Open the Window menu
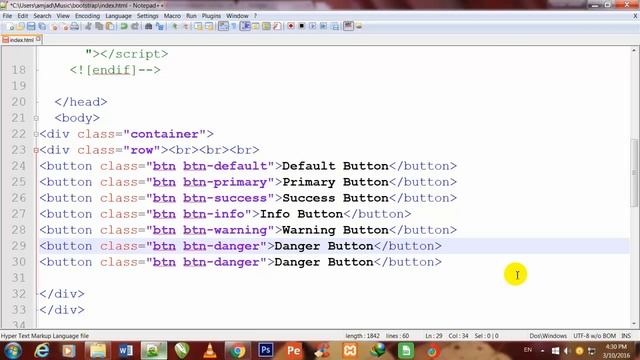 [237, 16]
